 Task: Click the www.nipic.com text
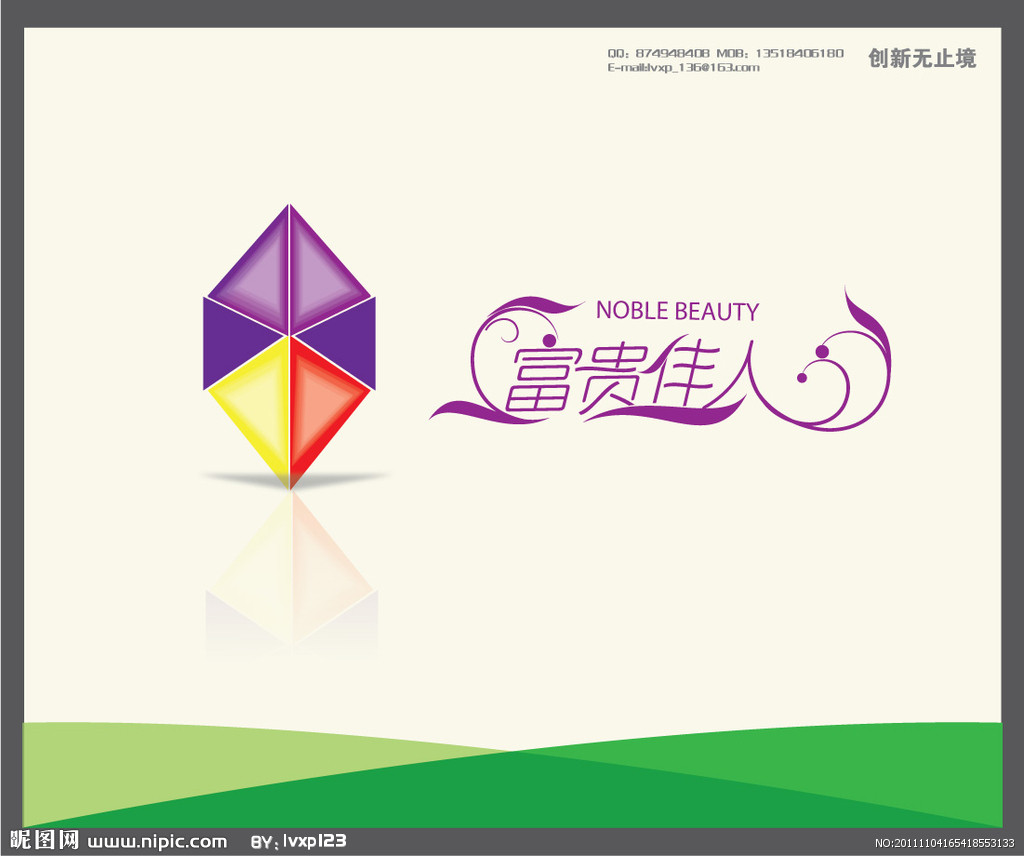[x=157, y=841]
